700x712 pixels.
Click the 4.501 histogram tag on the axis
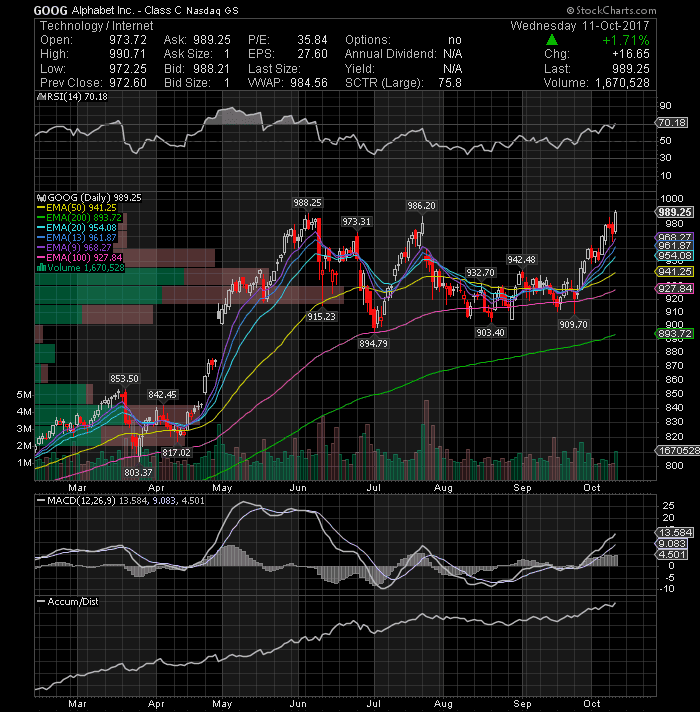672,554
